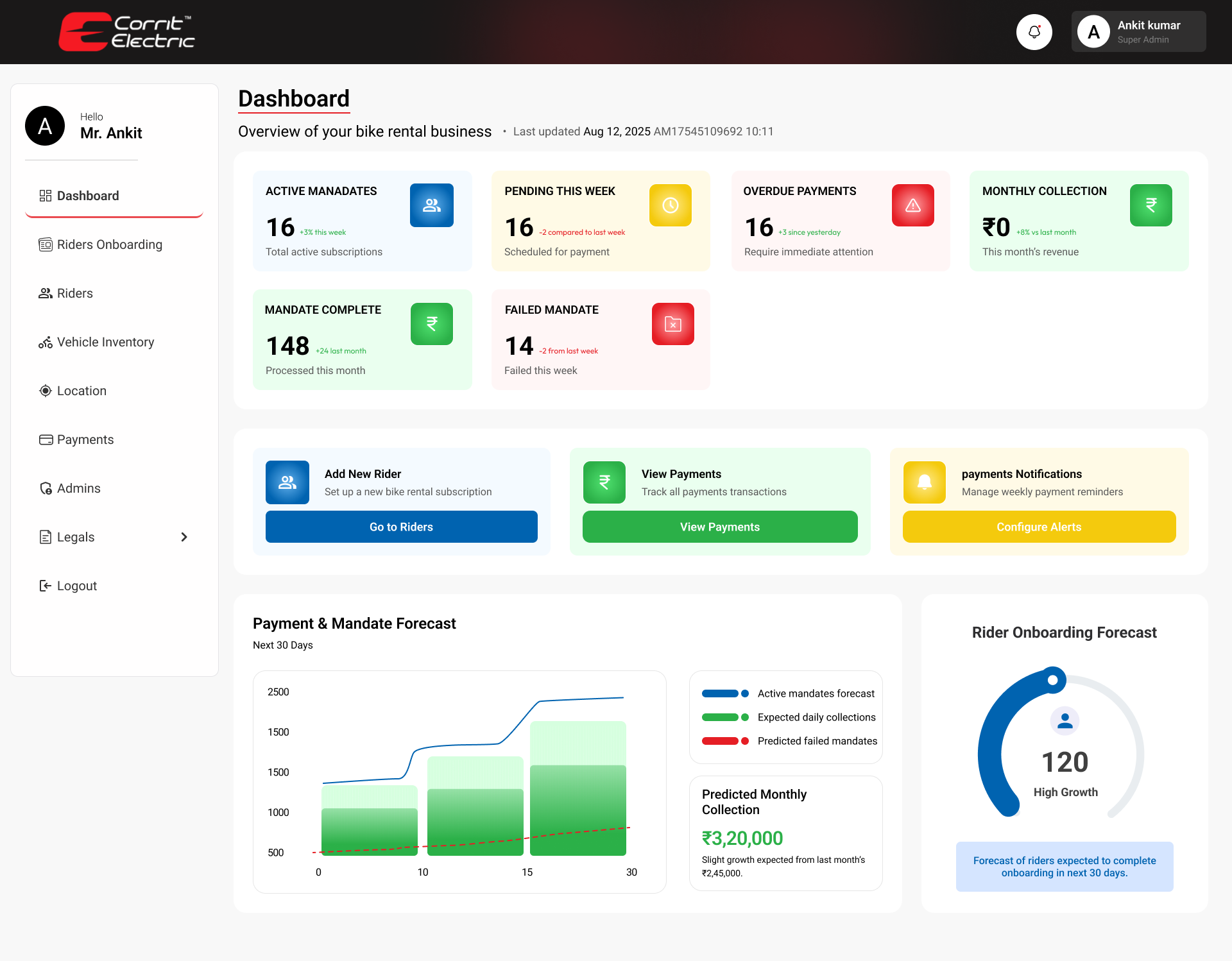Click the red Predicted failed mandates swatch

tap(725, 741)
